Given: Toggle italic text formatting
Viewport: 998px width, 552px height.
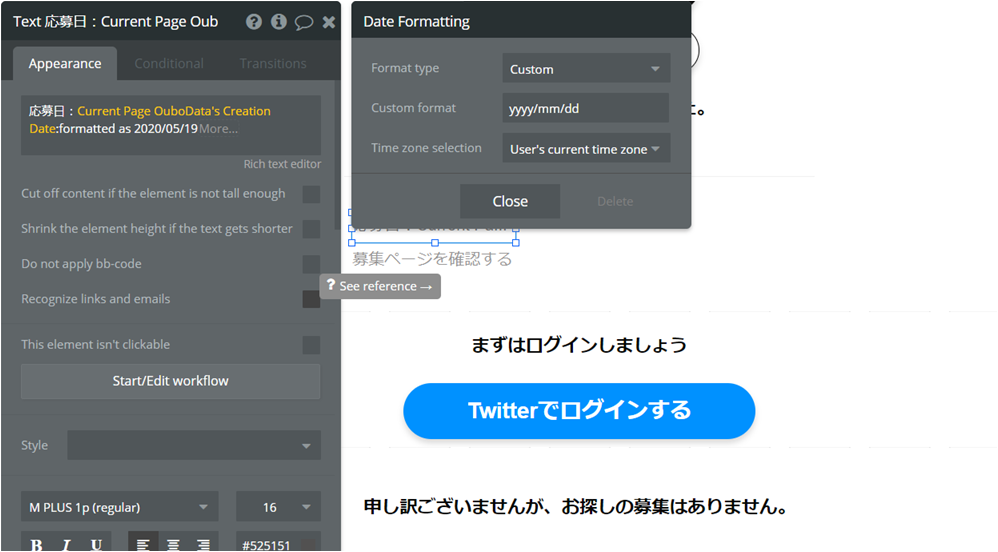Looking at the screenshot, I should click(x=66, y=544).
